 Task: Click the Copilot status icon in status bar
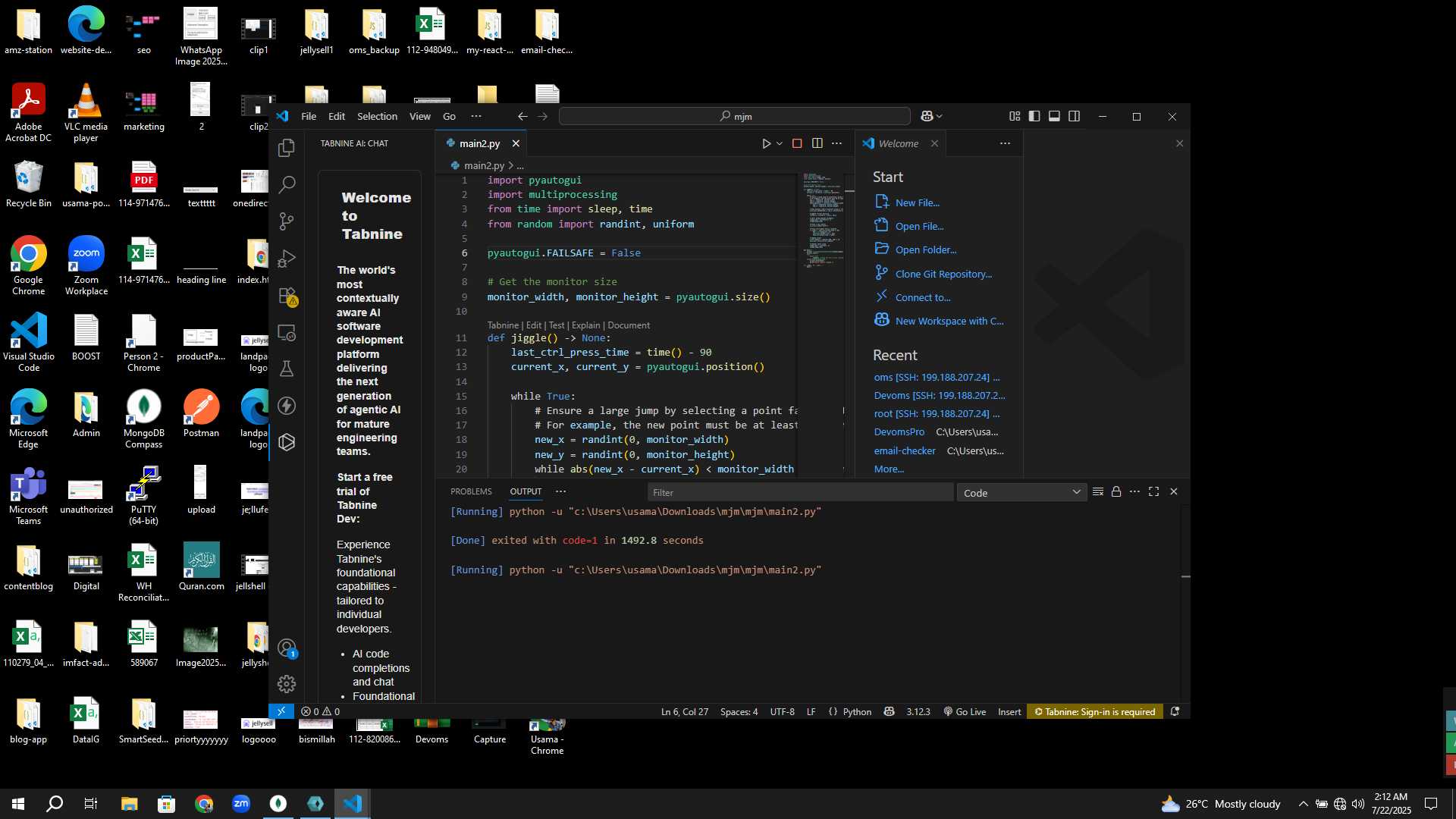889,711
